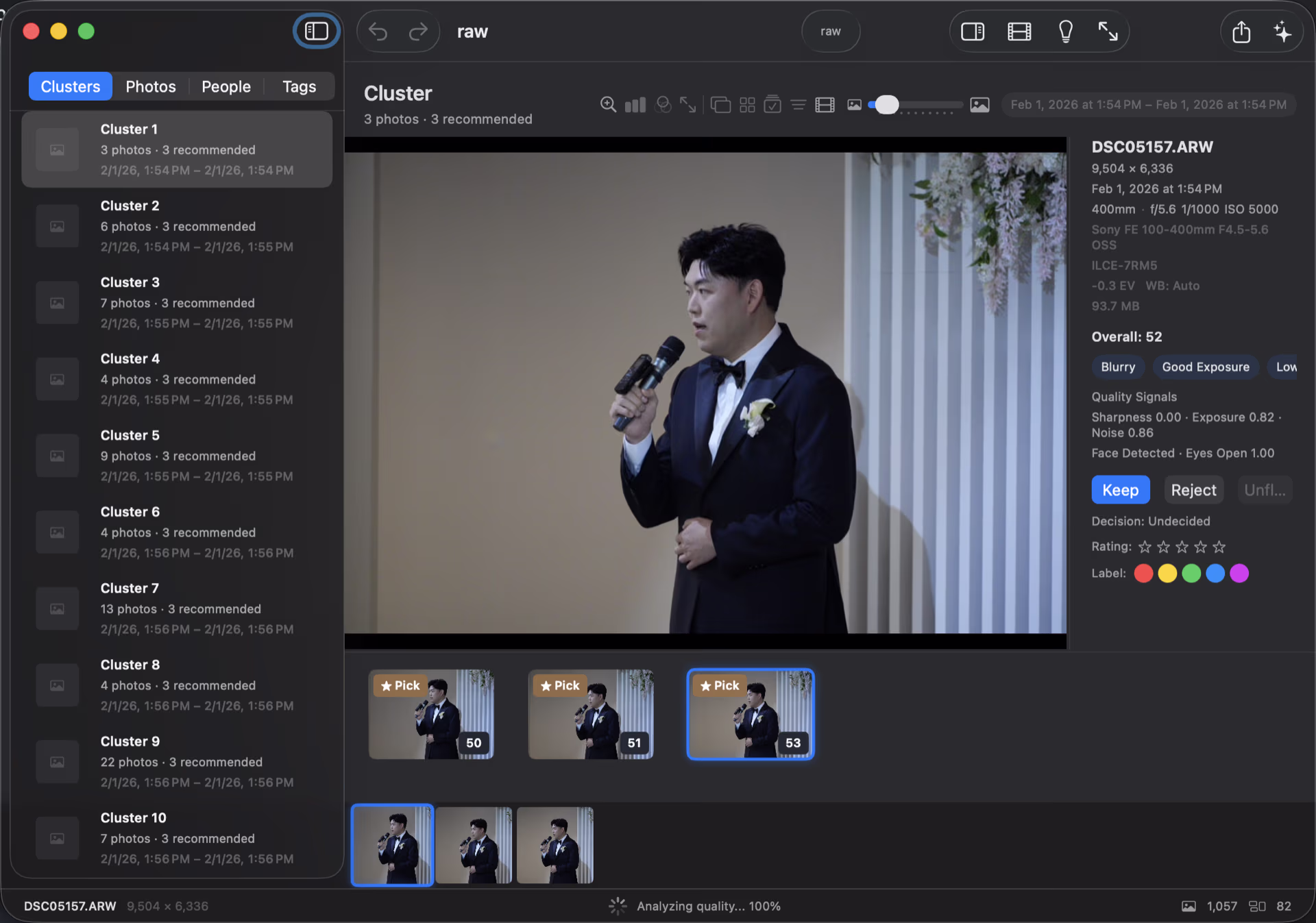Open the filter lines dropdown icon

point(798,105)
